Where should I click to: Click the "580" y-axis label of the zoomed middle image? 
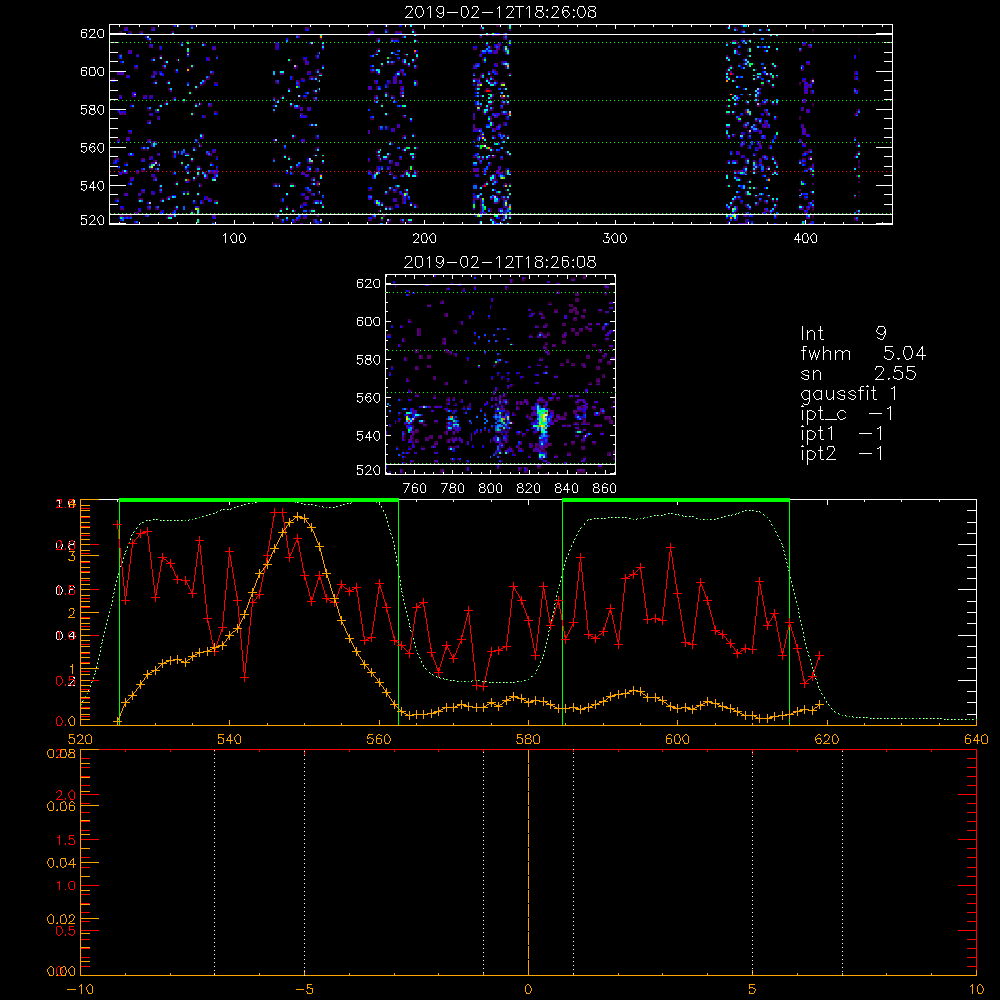coord(369,360)
